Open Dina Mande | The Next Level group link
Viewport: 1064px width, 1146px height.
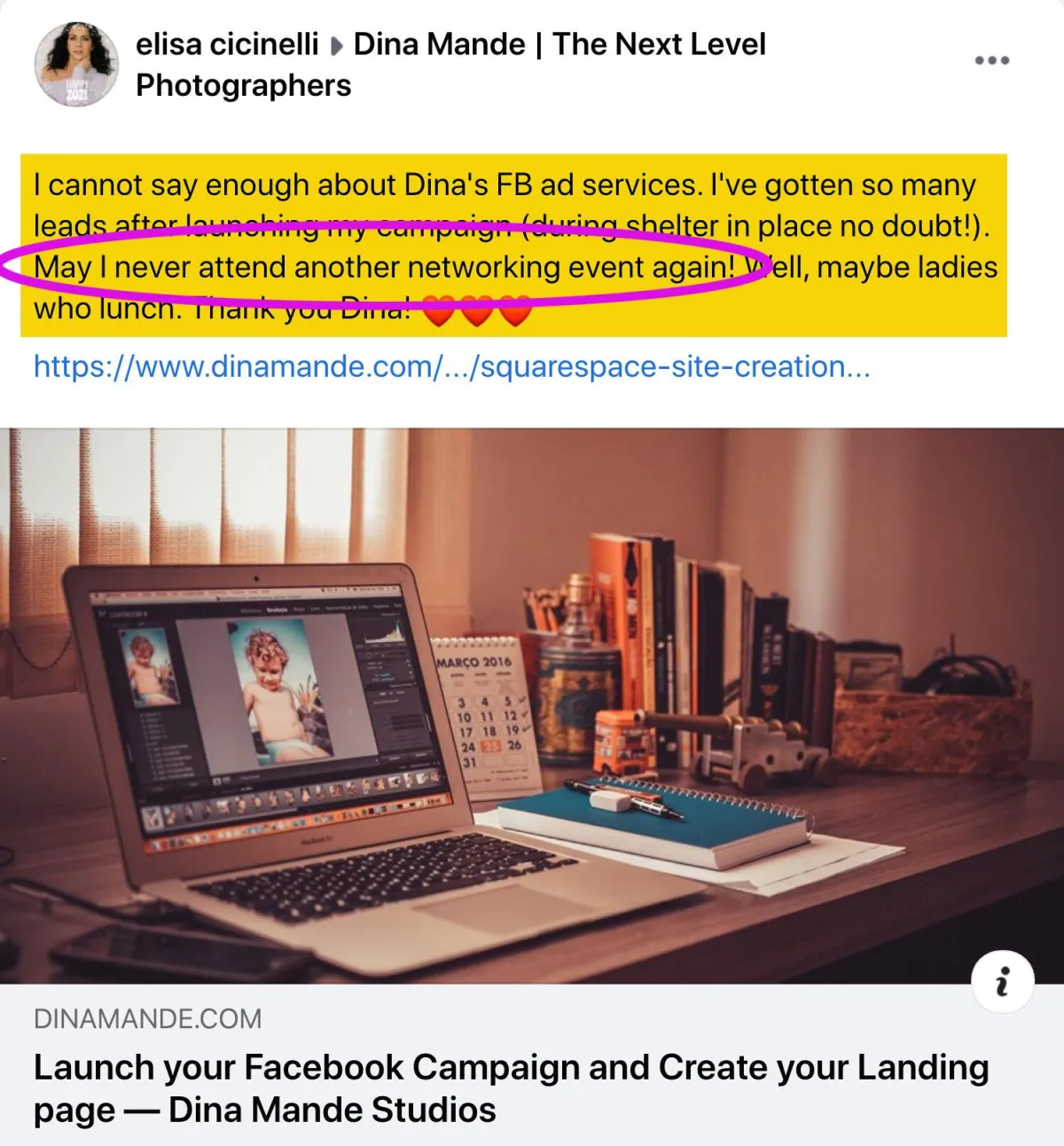450,65
